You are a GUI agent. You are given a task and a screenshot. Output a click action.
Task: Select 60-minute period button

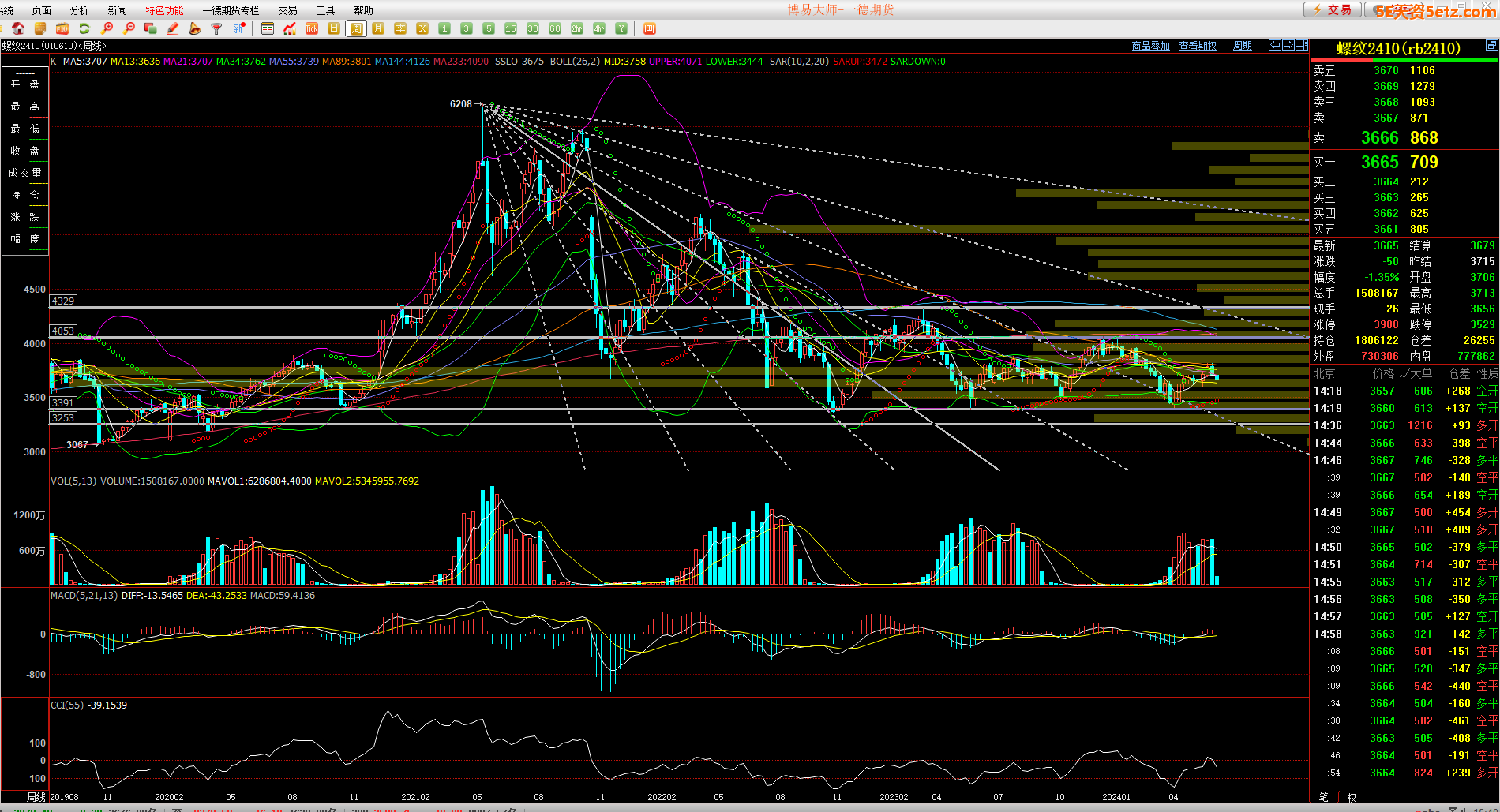pyautogui.click(x=555, y=28)
